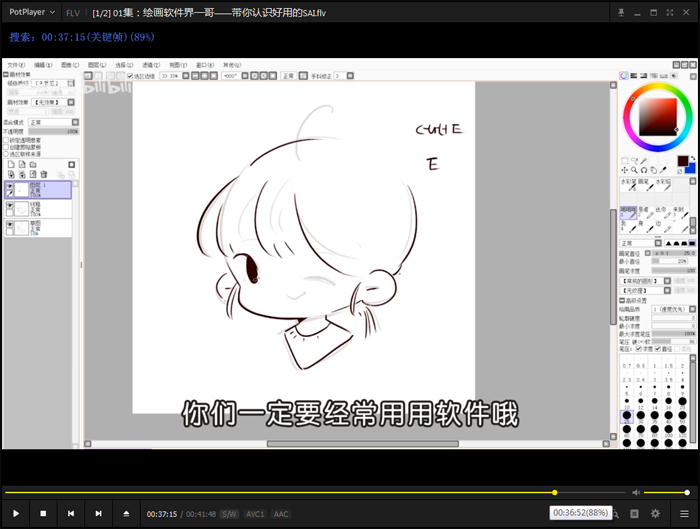
Task: Hide the top layer via eye icon
Action: 10,186
